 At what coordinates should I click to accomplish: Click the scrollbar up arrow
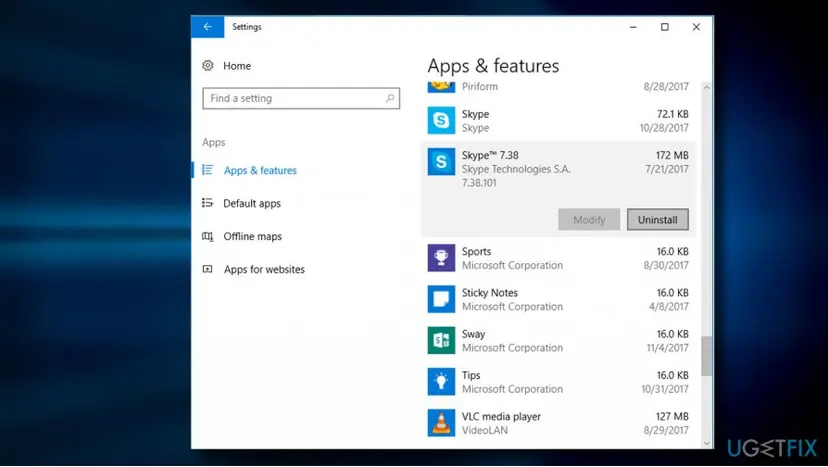click(x=707, y=87)
